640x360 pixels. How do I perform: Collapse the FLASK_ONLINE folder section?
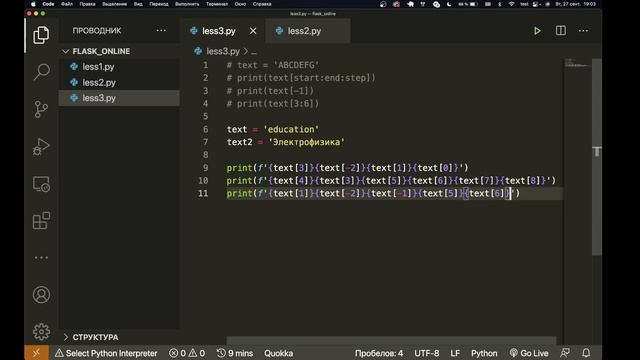(x=119, y=51)
